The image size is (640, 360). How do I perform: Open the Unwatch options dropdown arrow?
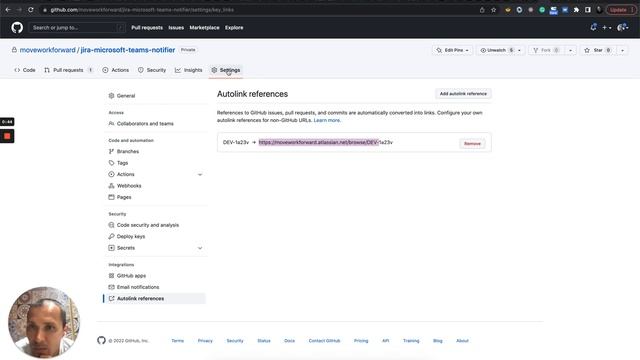(520, 50)
